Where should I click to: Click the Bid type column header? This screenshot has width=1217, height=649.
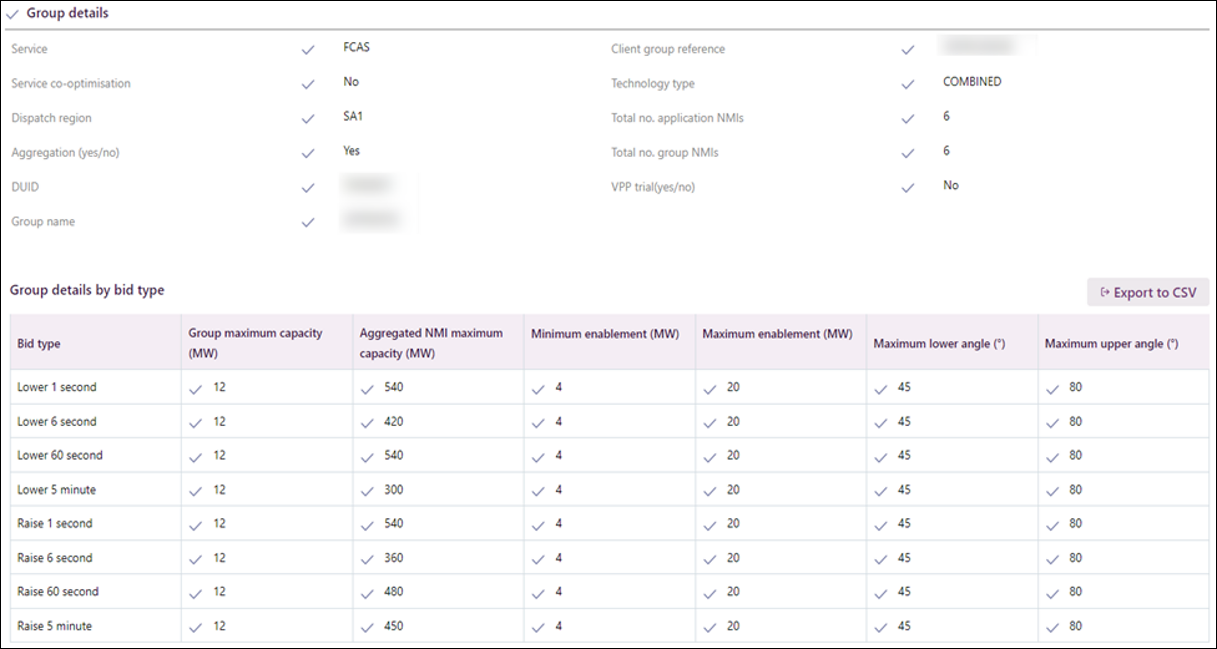(x=39, y=344)
